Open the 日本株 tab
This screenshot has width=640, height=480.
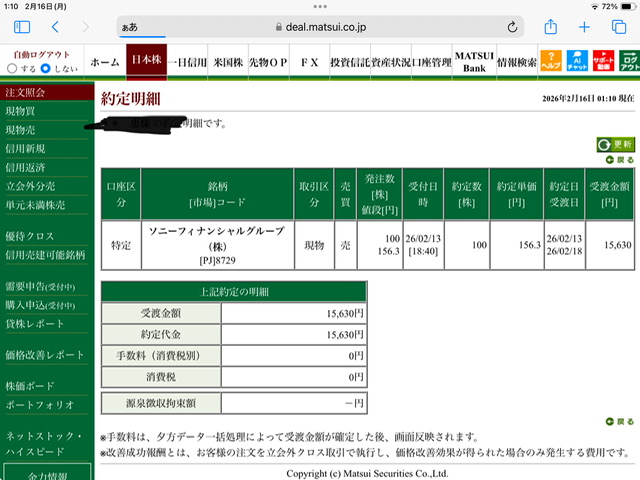[x=147, y=60]
